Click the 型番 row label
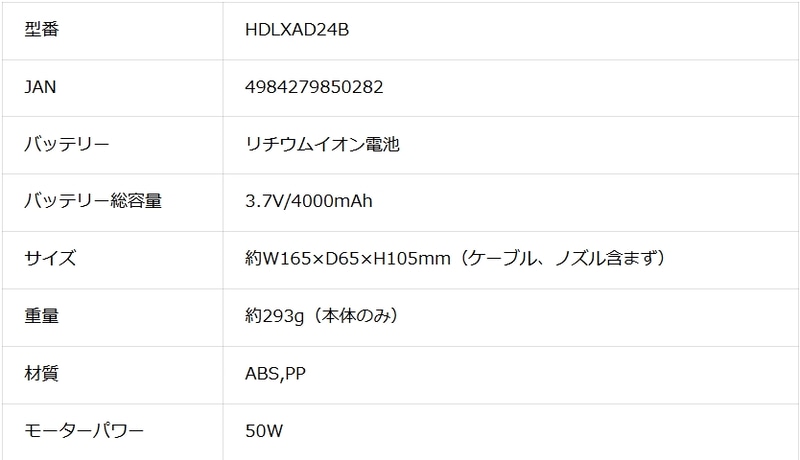The height and width of the screenshot is (460, 800). pos(42,29)
